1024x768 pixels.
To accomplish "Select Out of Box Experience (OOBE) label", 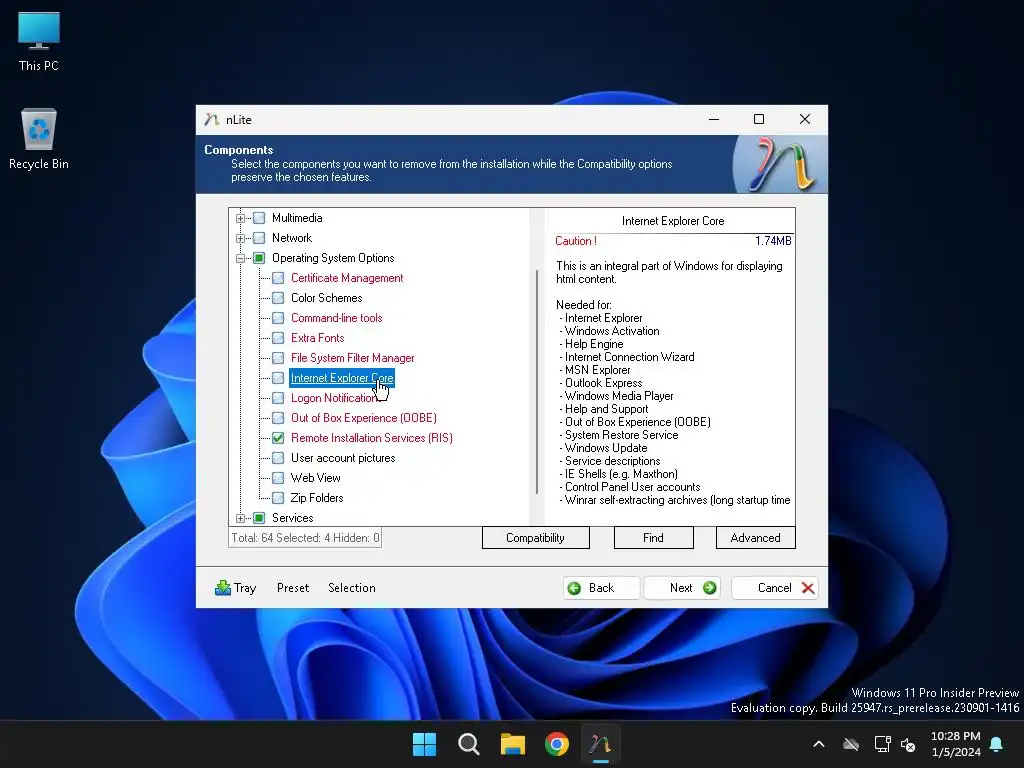I will coord(364,418).
